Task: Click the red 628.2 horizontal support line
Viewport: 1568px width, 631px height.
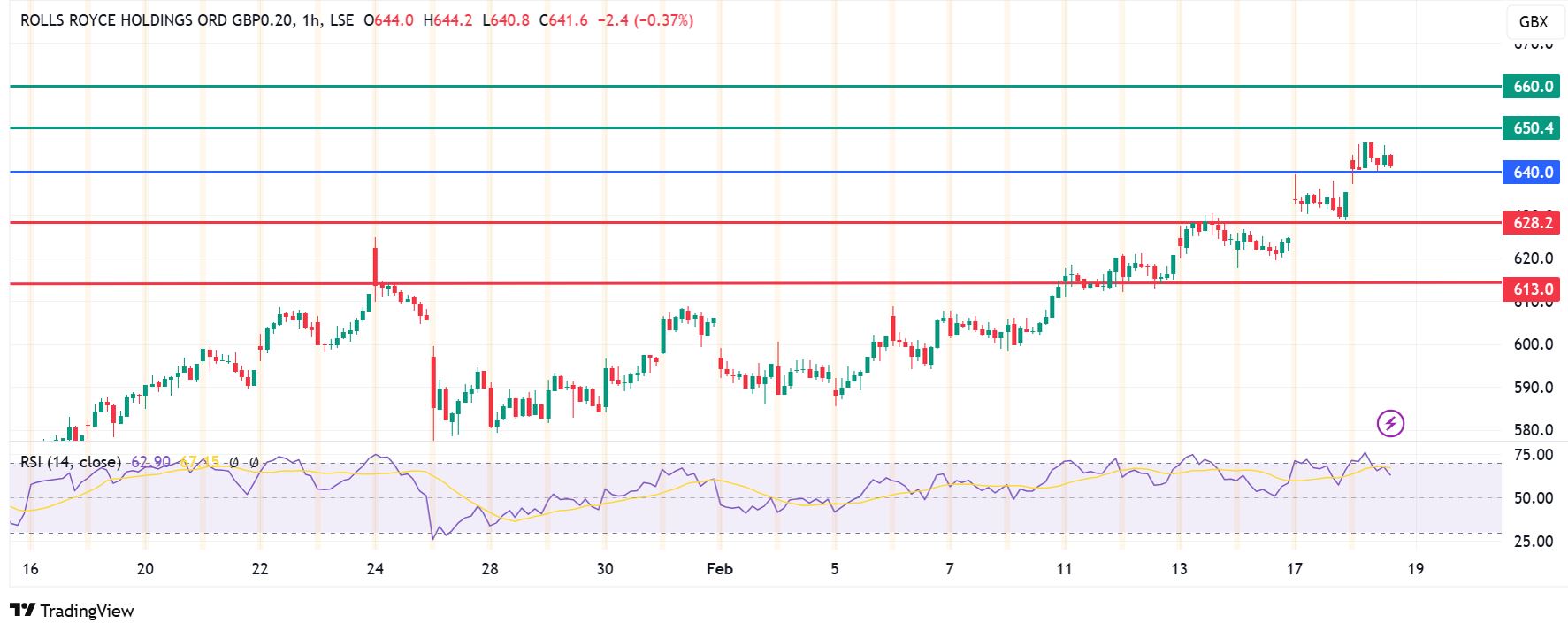Action: pyautogui.click(x=756, y=222)
